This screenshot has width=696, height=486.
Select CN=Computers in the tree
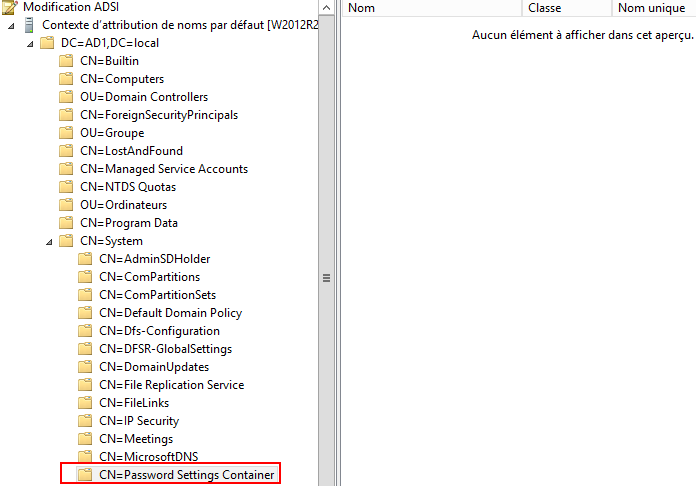pyautogui.click(x=122, y=79)
